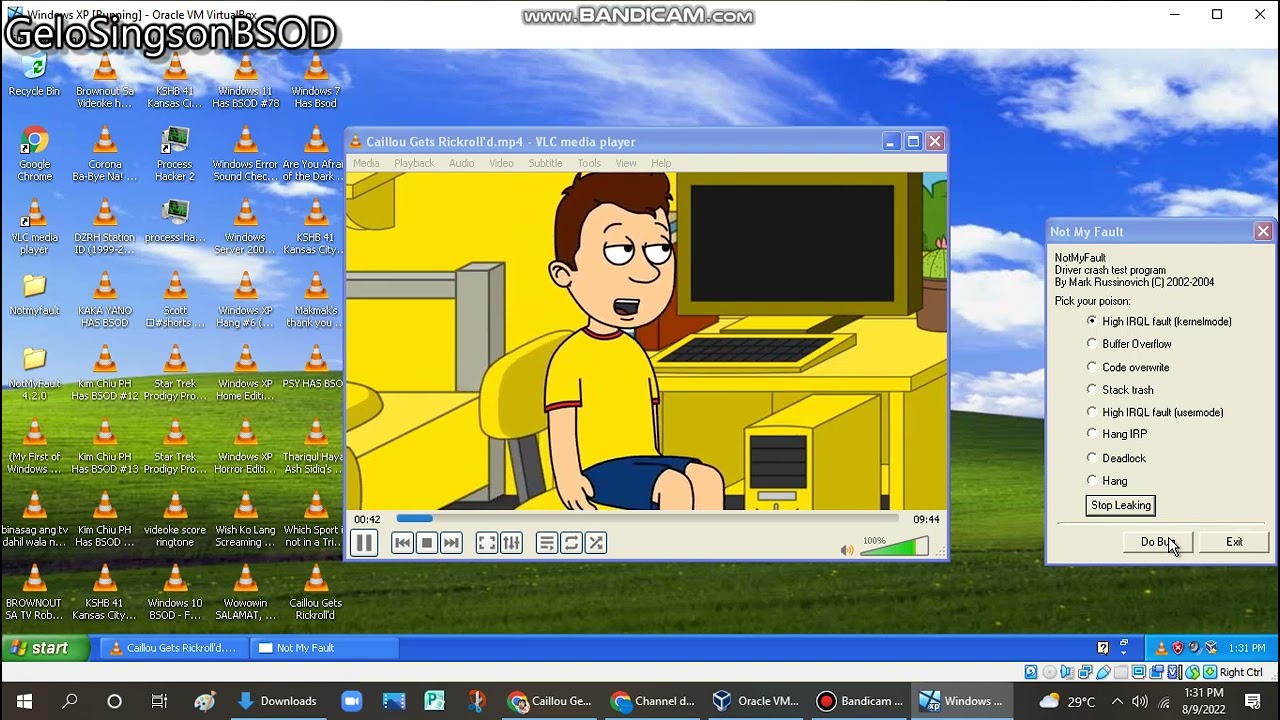Stop playback in VLC
1280x720 pixels.
(x=427, y=543)
